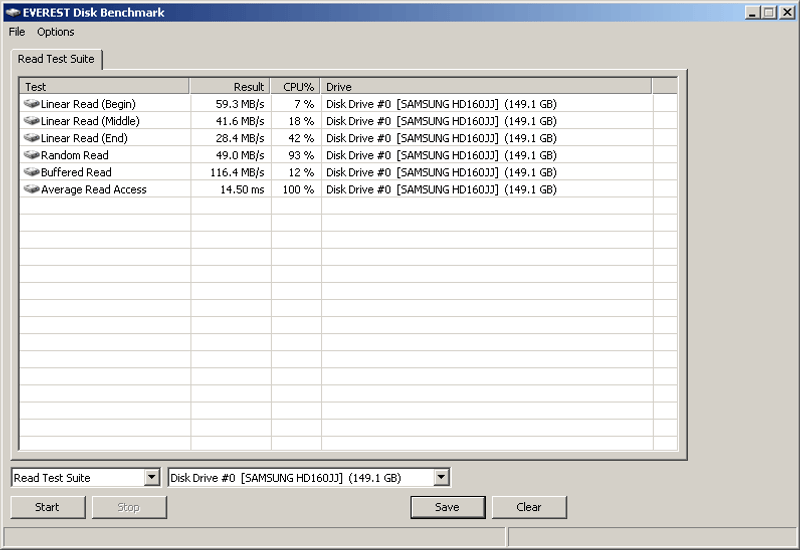This screenshot has width=800, height=550.
Task: Click the 18 % CPU value
Action: click(302, 121)
